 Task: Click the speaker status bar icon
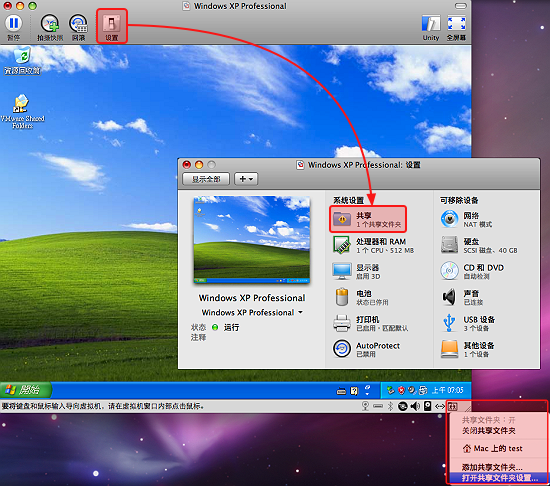415,406
